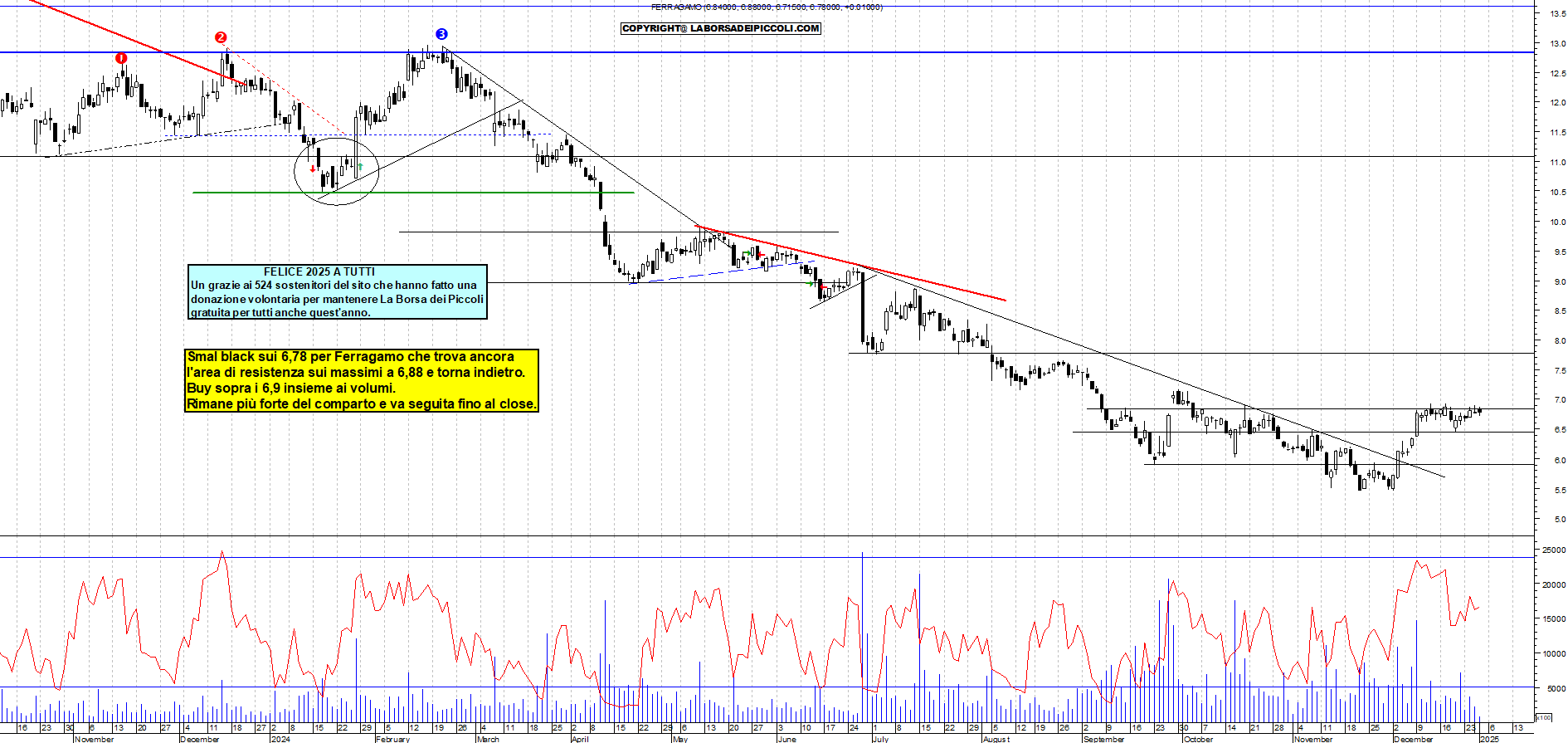Click the 12.0 price axis label

point(1558,103)
